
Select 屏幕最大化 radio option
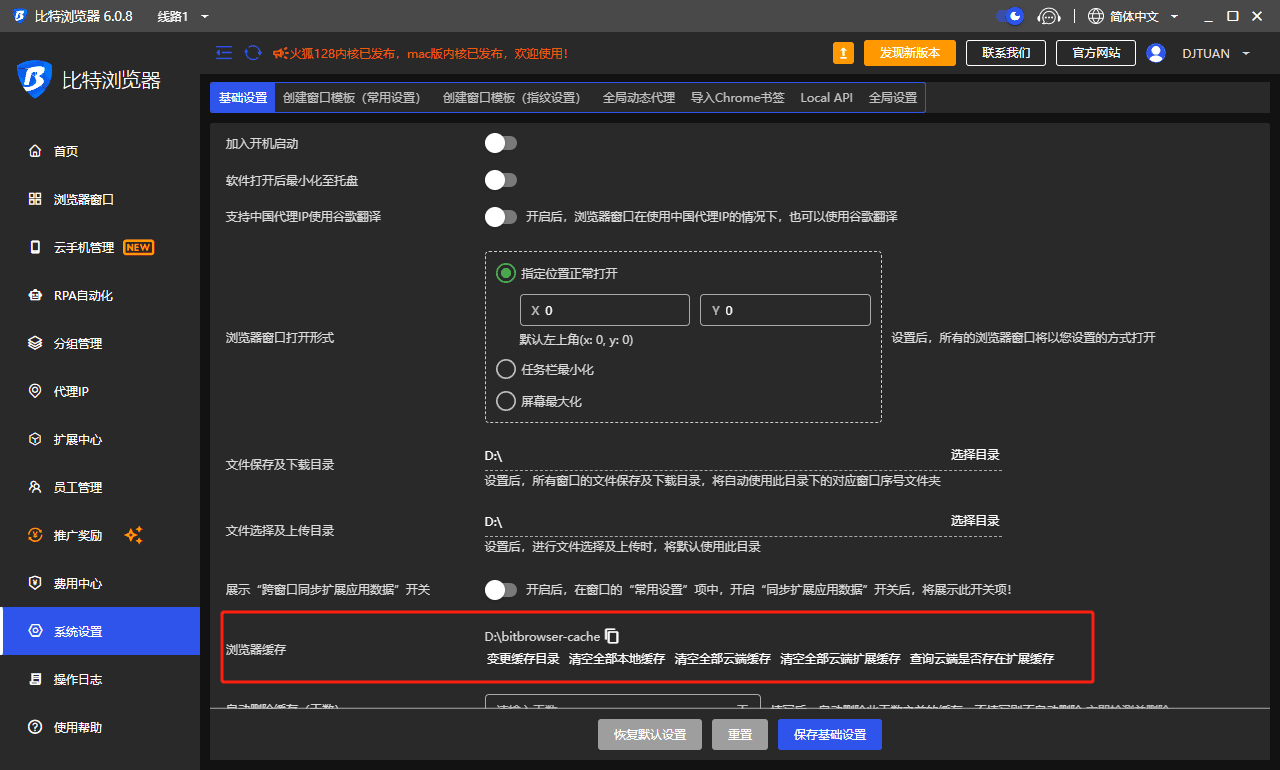506,402
